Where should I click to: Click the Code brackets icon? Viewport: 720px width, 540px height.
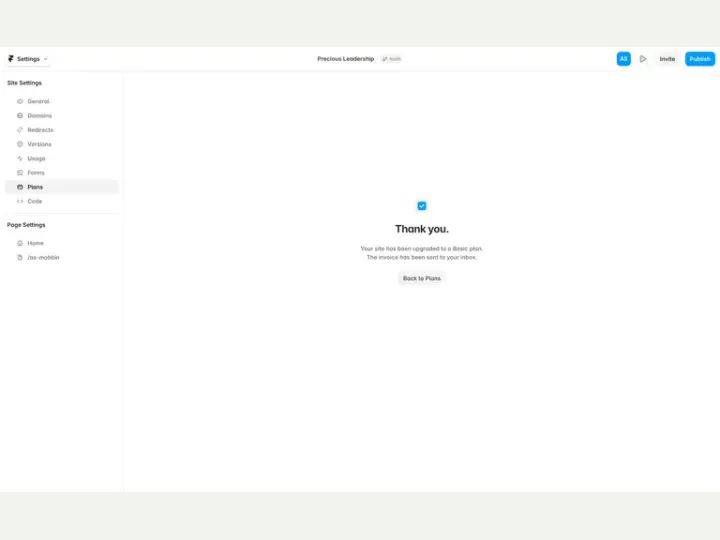pos(20,201)
